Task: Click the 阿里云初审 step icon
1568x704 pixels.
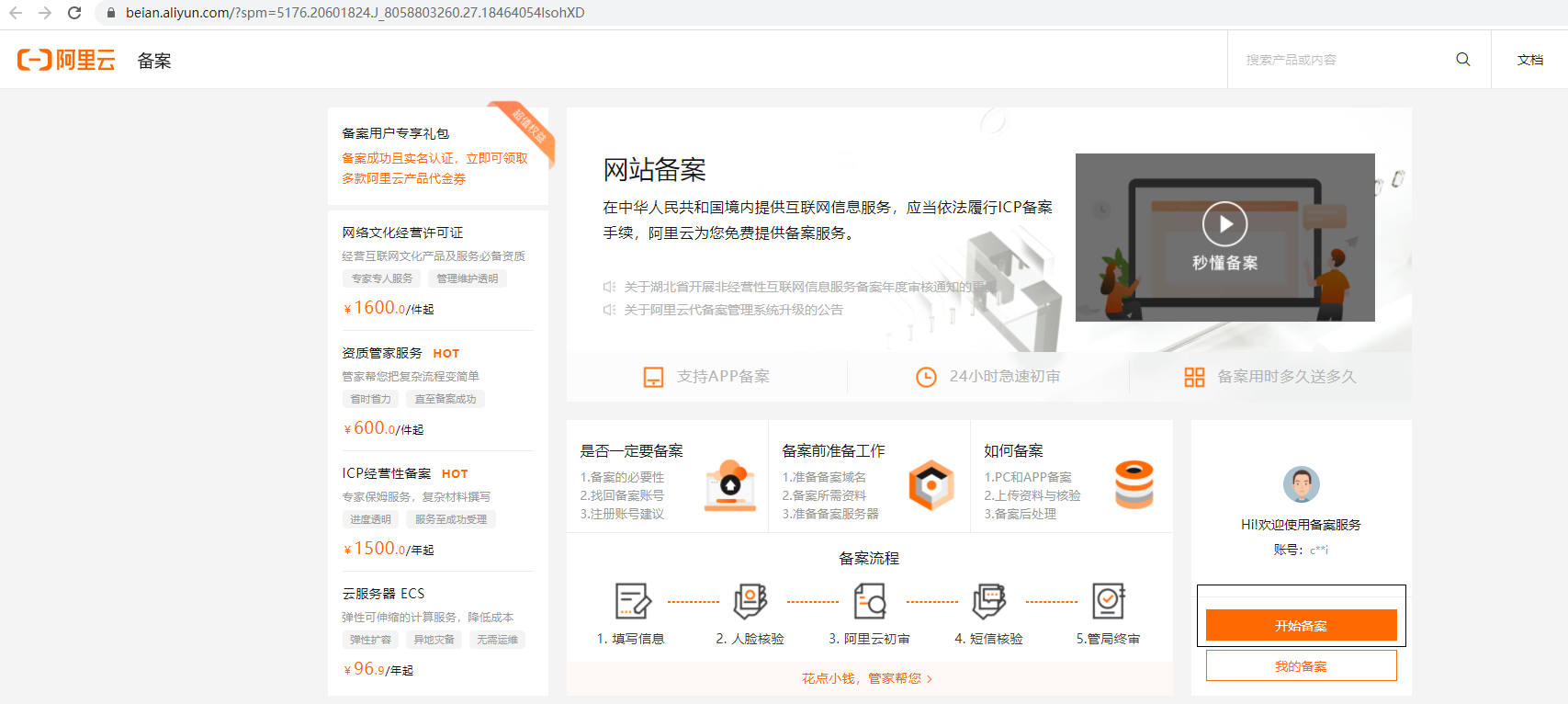Action: point(870,602)
